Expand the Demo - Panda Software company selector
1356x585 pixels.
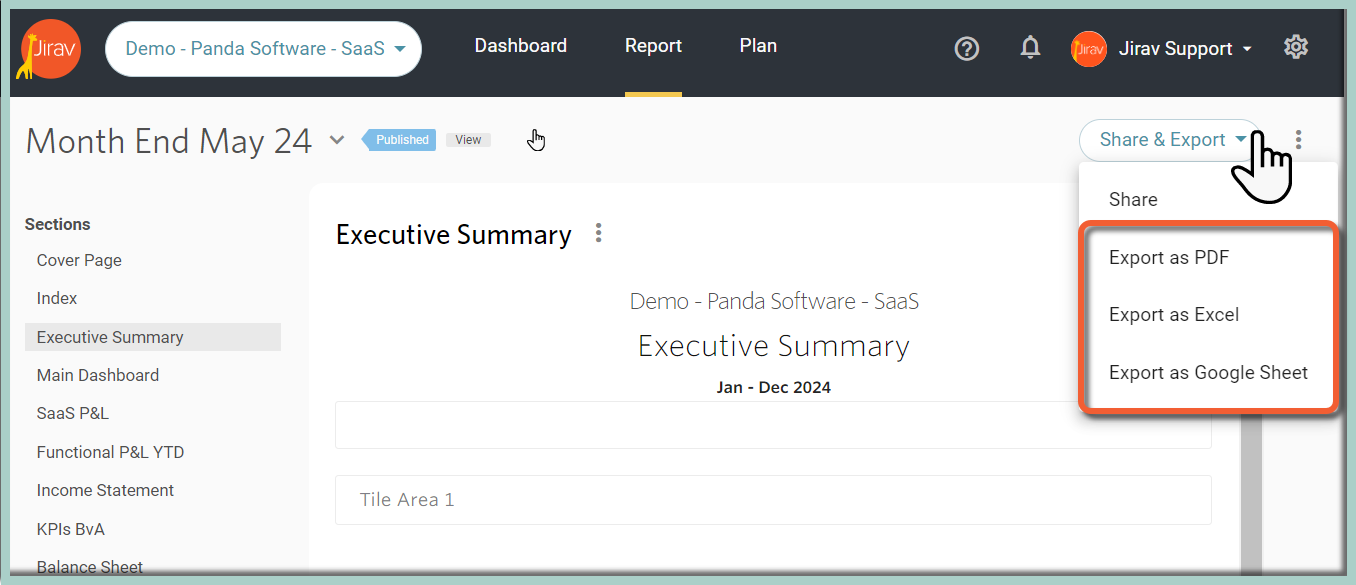click(263, 49)
